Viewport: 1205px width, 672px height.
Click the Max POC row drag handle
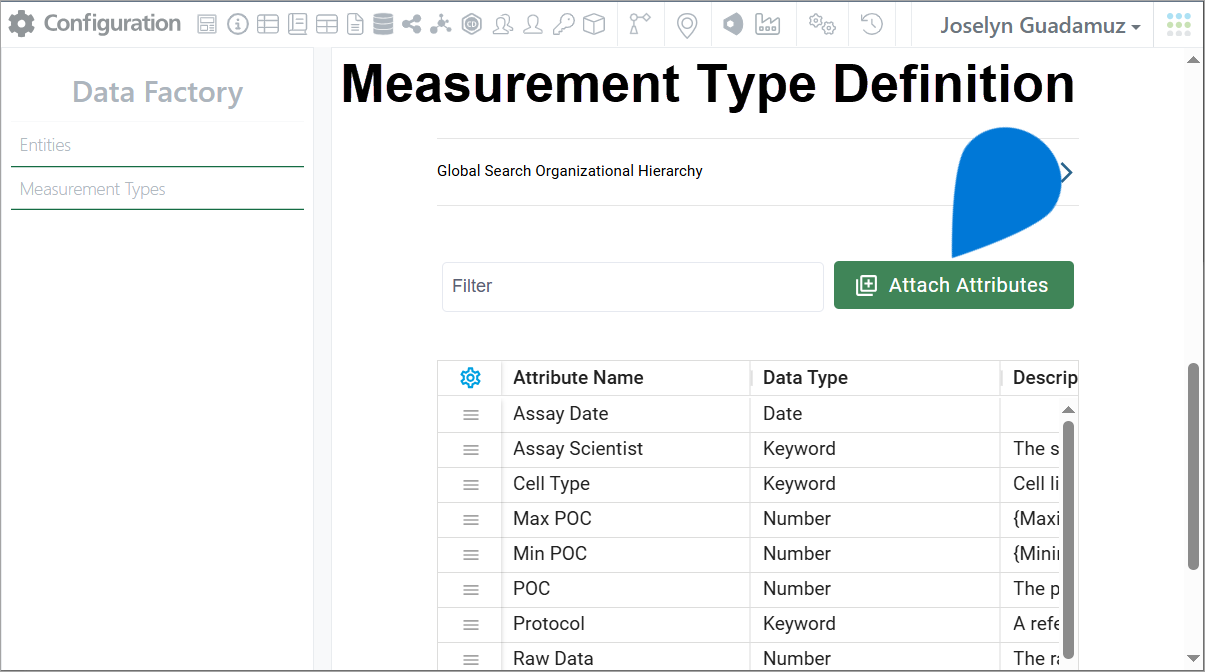(471, 519)
